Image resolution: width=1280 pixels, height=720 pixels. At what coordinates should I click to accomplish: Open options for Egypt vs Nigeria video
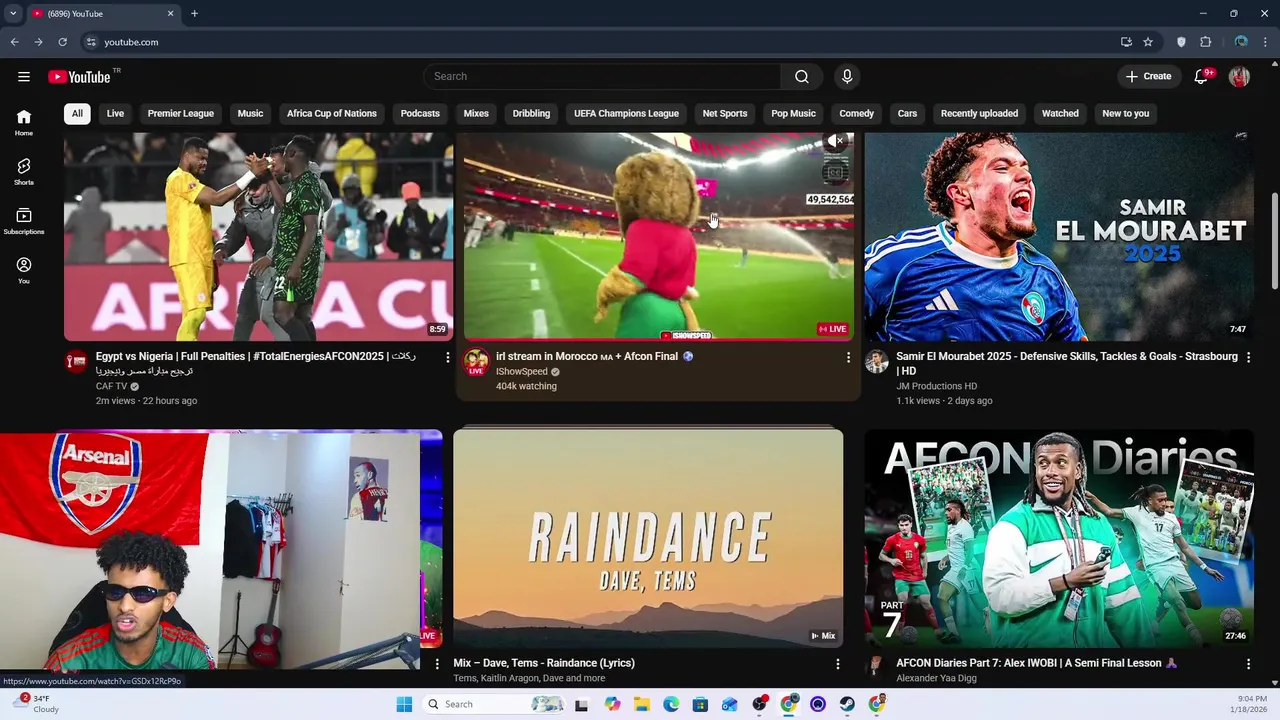(447, 357)
